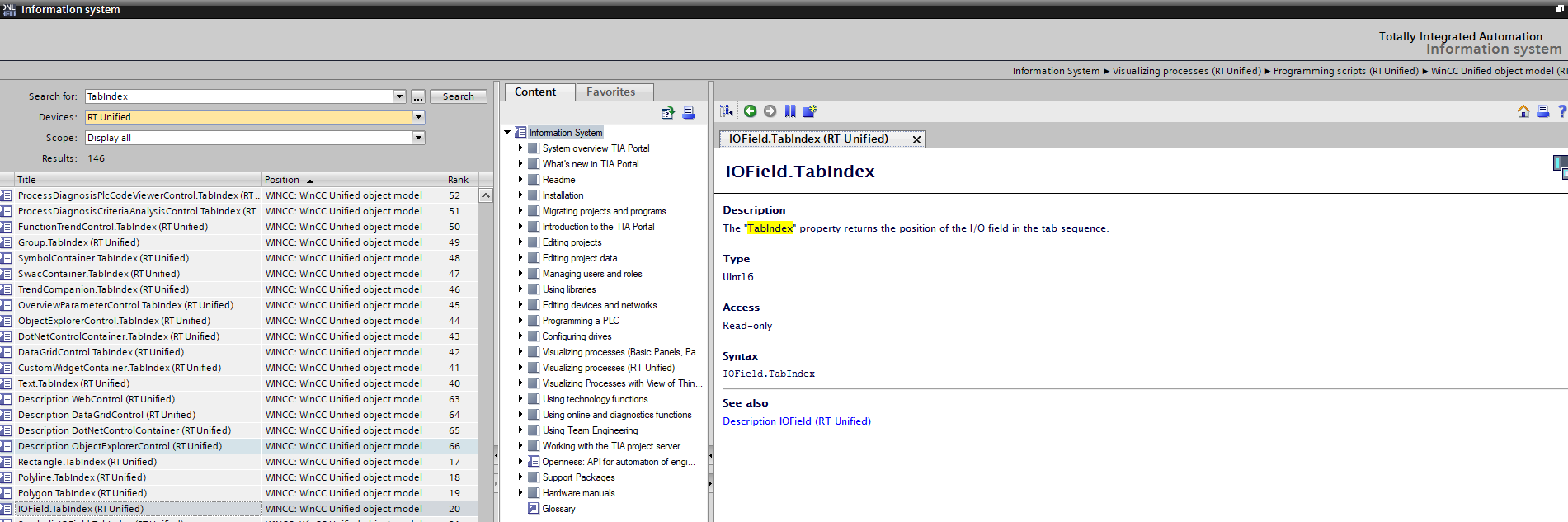
Task: Click the synchronize contents tree icon
Action: (727, 111)
